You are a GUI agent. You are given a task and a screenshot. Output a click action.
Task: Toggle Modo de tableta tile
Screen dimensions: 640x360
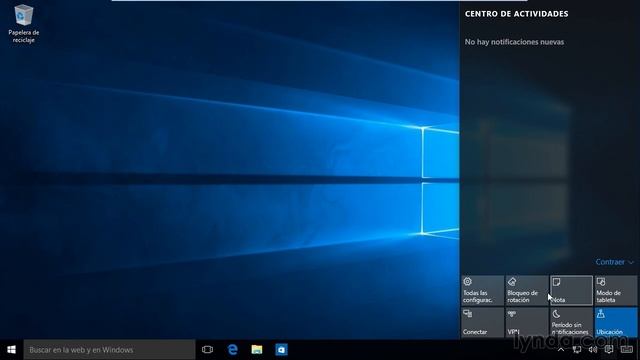coord(616,290)
